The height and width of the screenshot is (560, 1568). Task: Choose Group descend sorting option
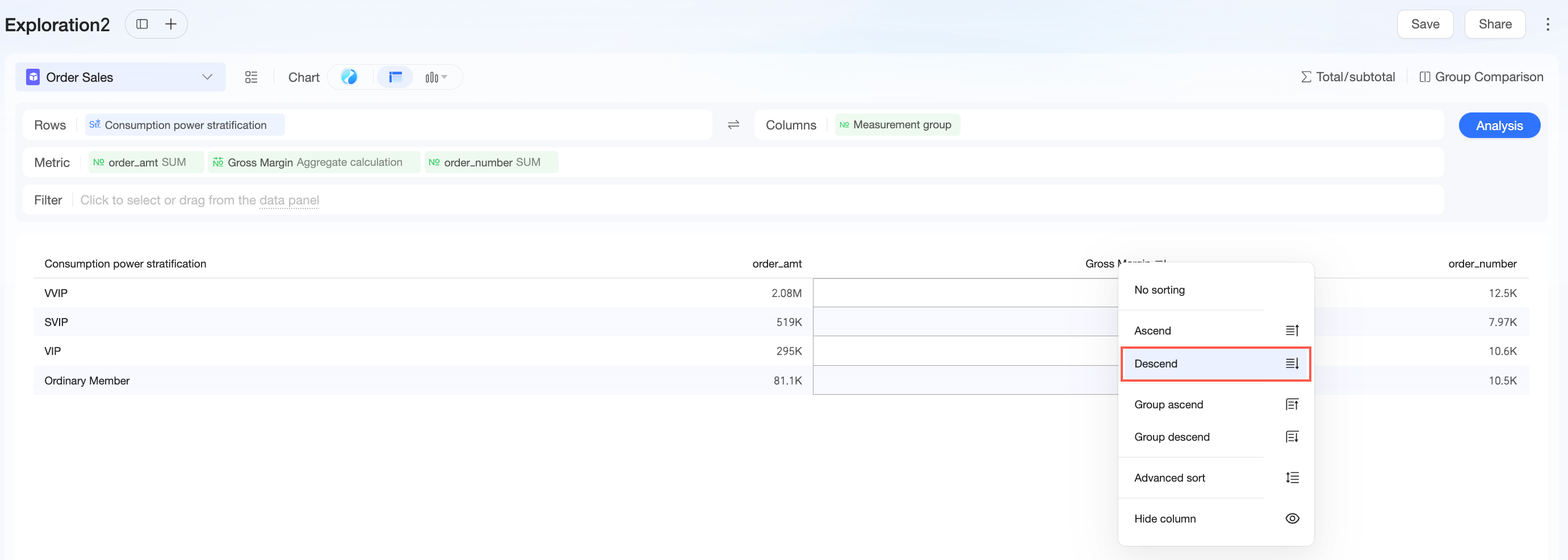tap(1216, 437)
